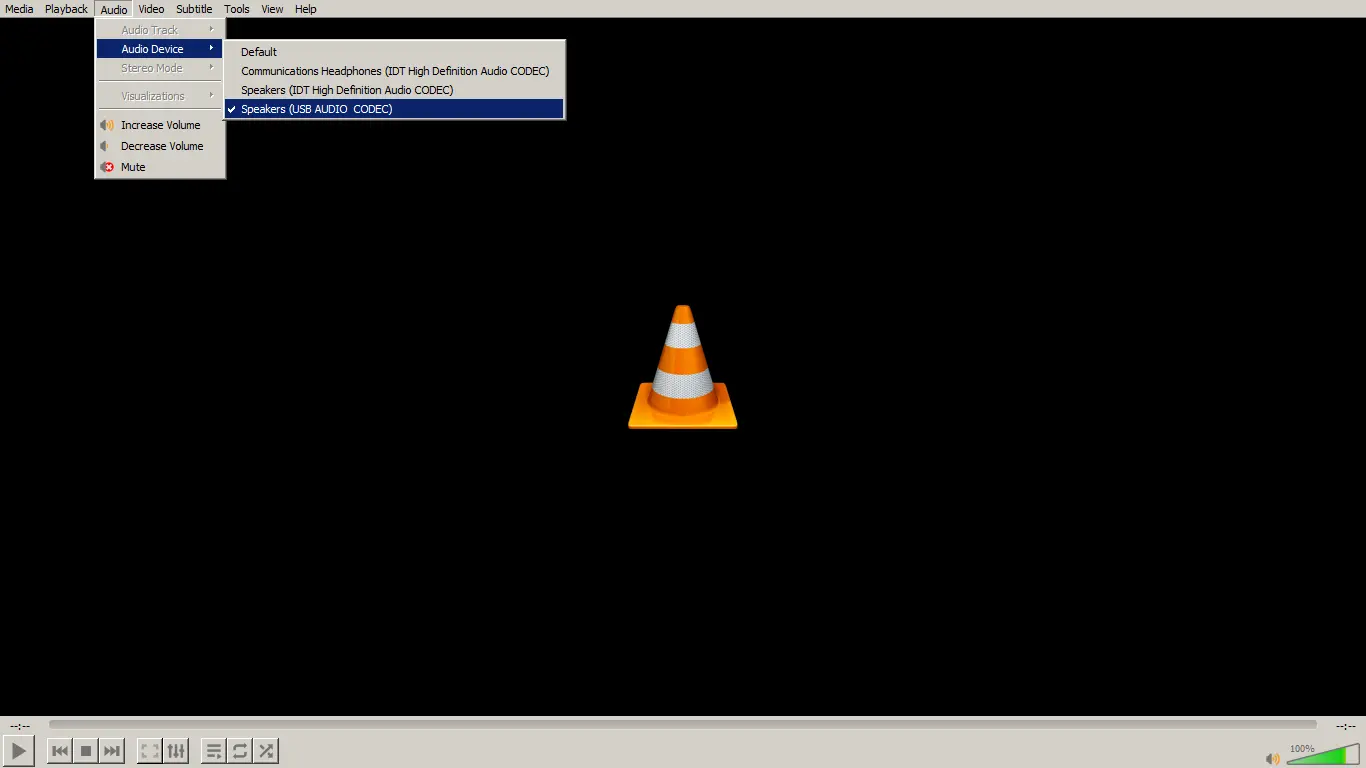Toggle random shuffle playback
The image size is (1366, 768).
pos(266,751)
